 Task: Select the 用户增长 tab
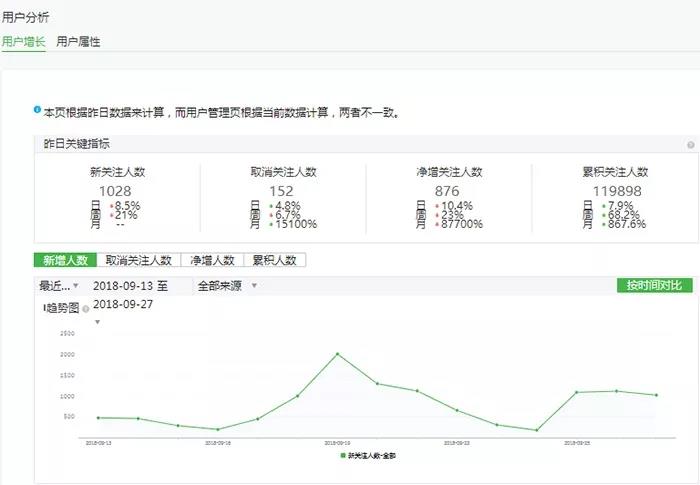pos(23,42)
